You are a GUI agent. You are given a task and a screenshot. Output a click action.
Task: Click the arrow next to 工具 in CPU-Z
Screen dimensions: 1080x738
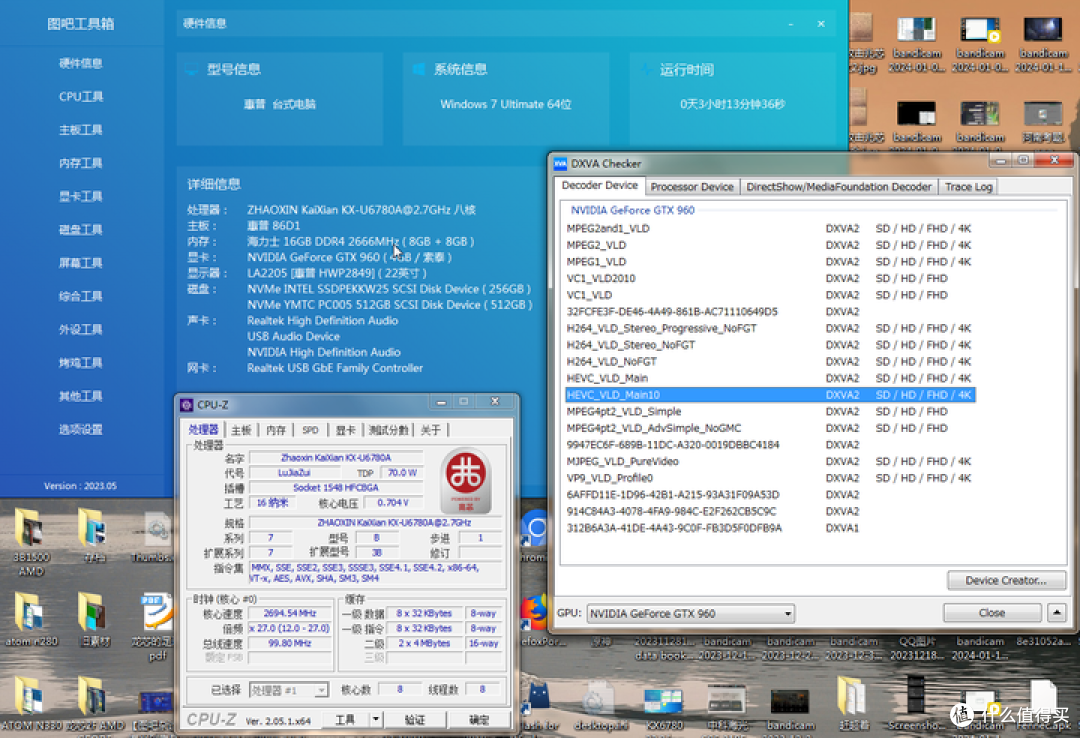[375, 719]
